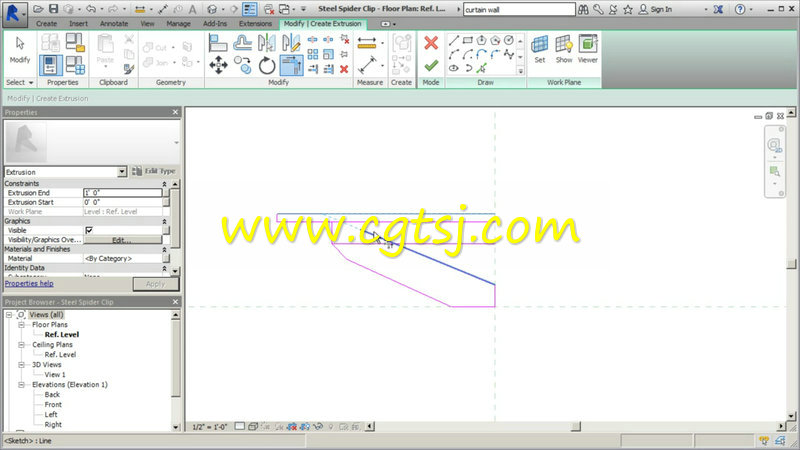The image size is (800, 450).
Task: Open the Manage ribbon tab
Action: 178,24
